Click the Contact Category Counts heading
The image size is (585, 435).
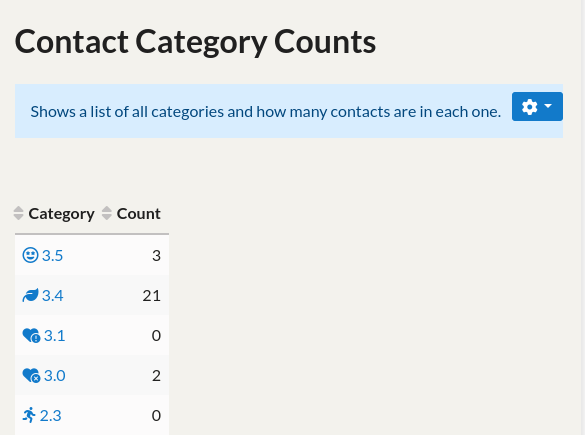pyautogui.click(x=195, y=43)
